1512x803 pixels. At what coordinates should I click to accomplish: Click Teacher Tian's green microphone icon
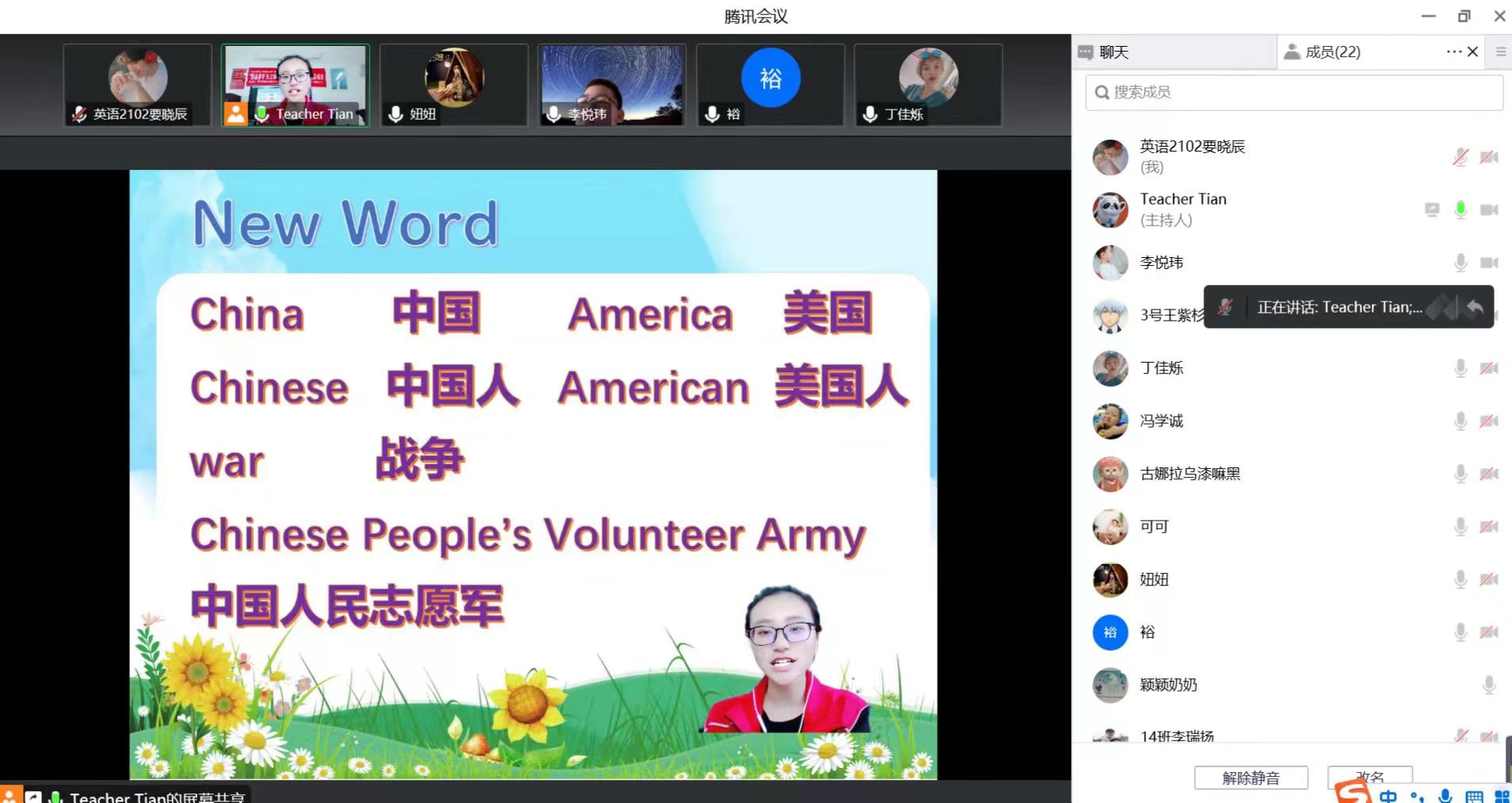(x=1460, y=209)
